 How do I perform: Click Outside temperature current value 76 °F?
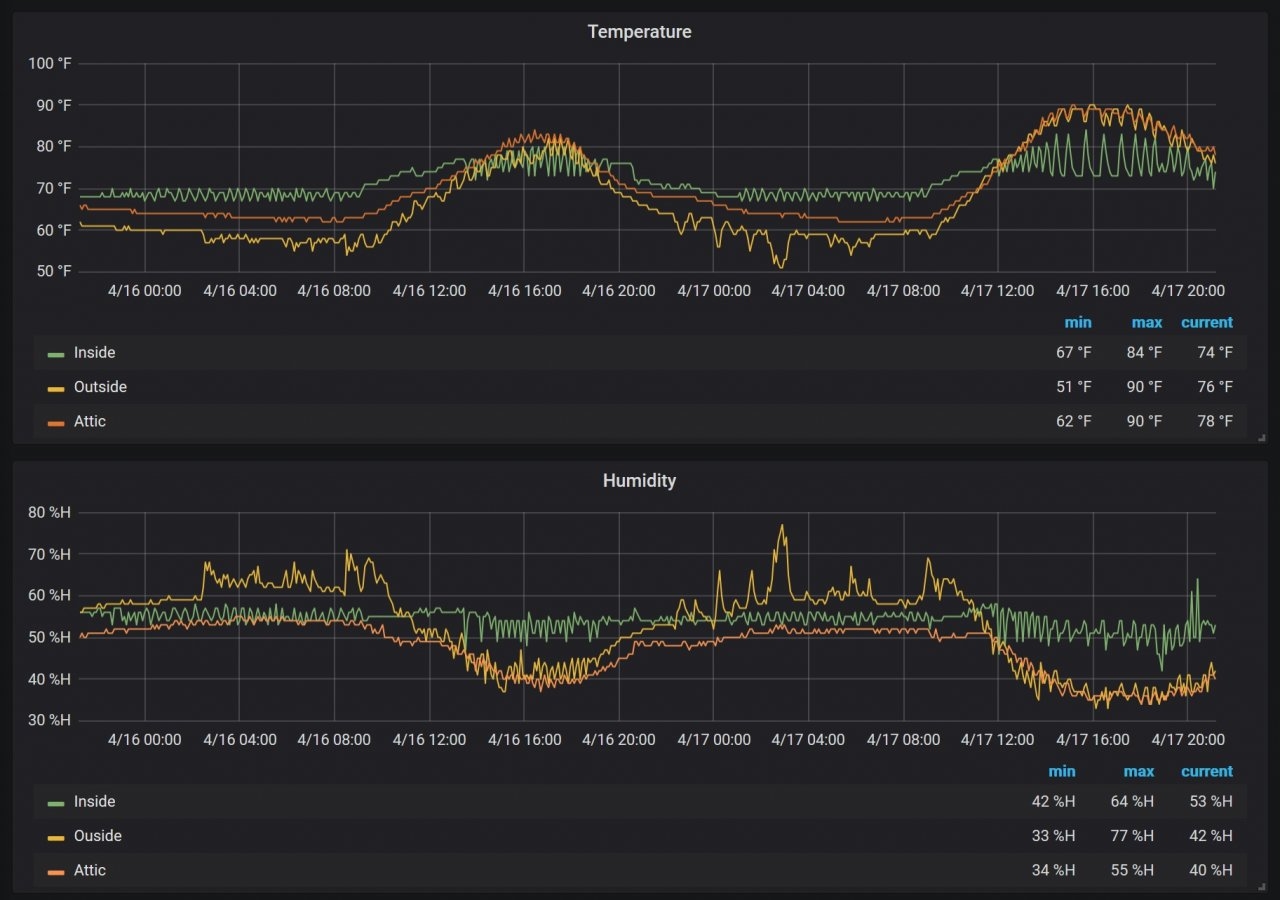coord(1215,387)
